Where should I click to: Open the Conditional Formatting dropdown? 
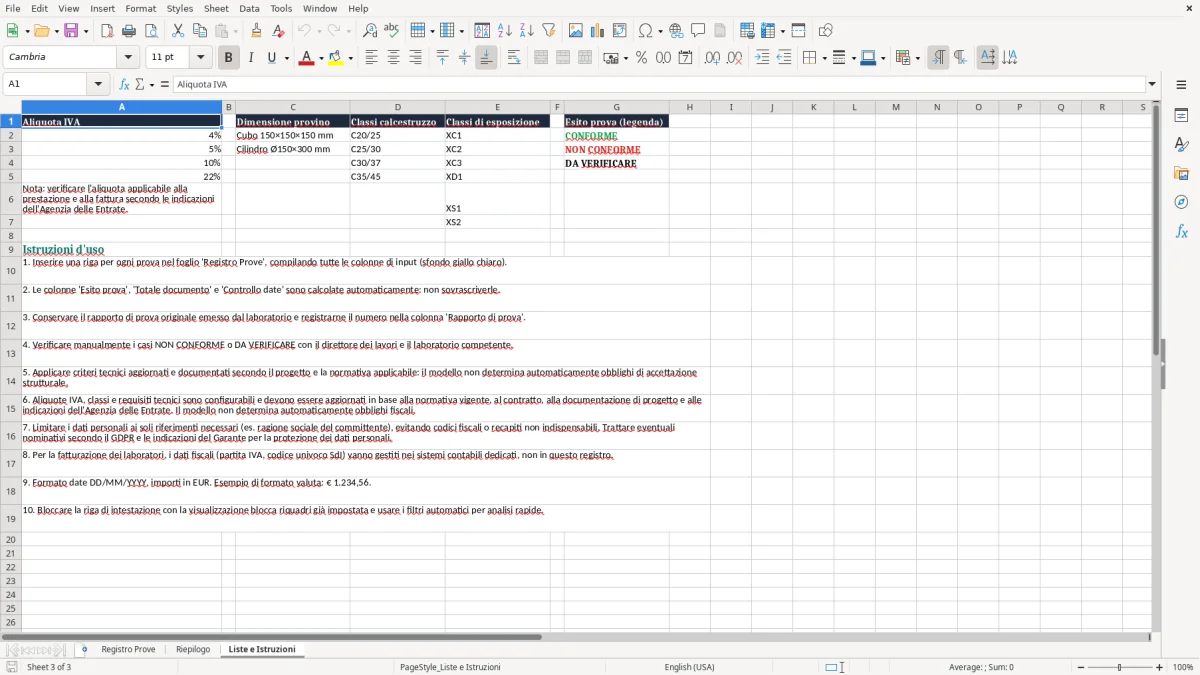[x=918, y=58]
